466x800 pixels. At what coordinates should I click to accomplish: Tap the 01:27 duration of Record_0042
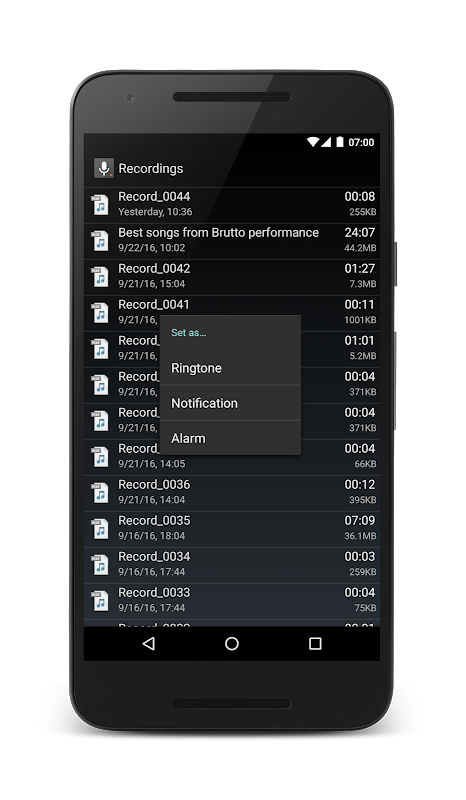click(x=360, y=268)
